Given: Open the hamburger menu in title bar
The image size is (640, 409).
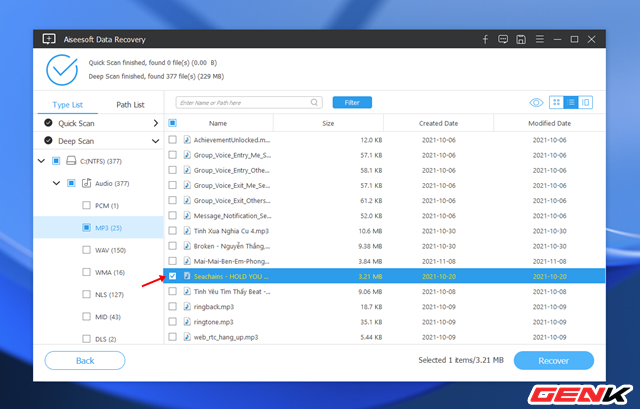Looking at the screenshot, I should 540,39.
